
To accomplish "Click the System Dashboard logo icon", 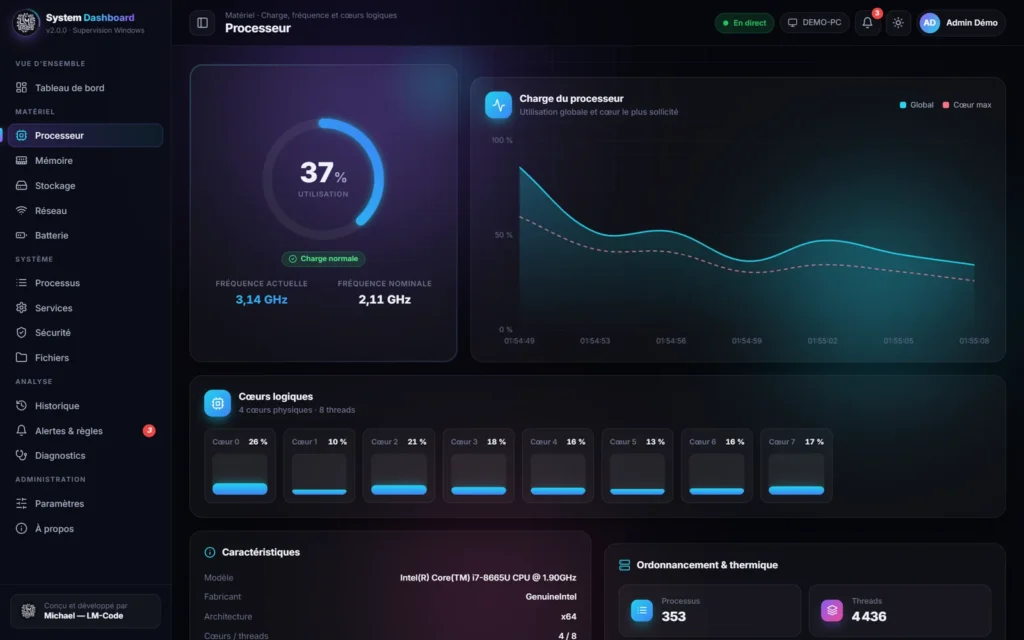I will (26, 23).
